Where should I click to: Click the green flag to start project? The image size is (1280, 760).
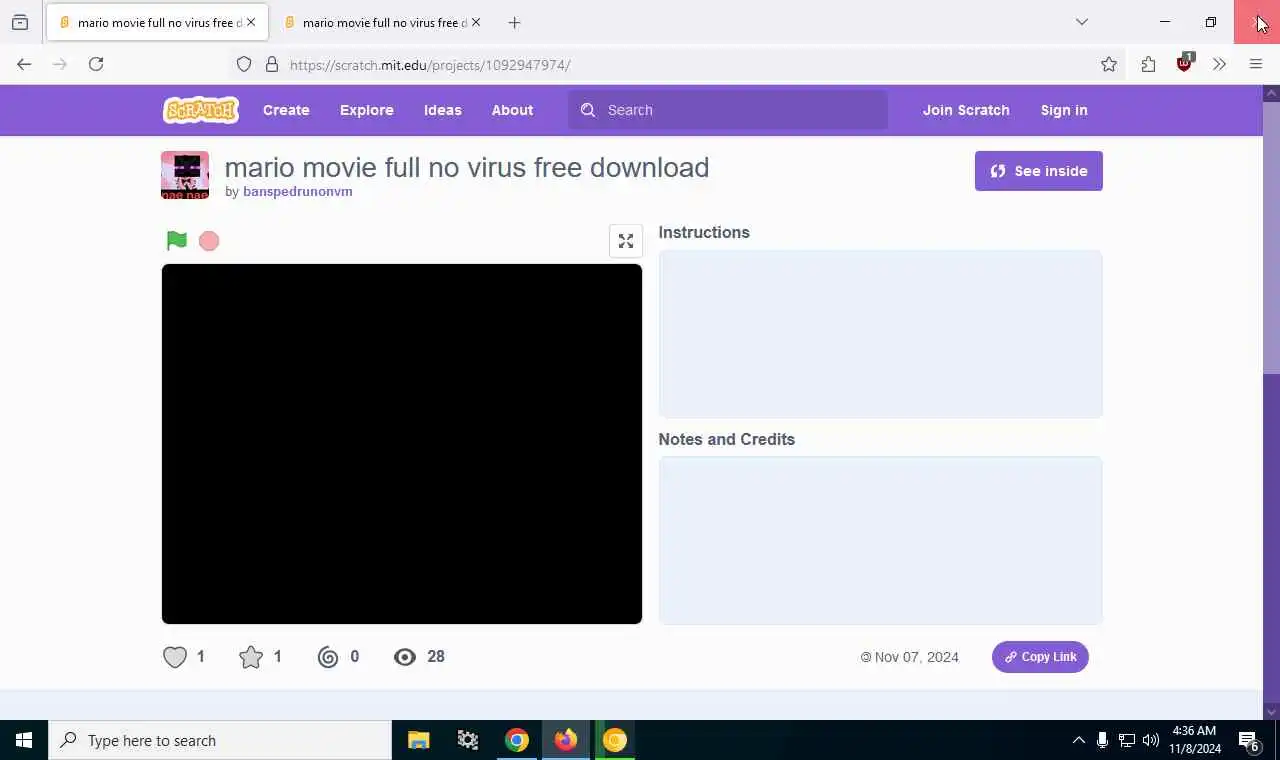pyautogui.click(x=177, y=241)
